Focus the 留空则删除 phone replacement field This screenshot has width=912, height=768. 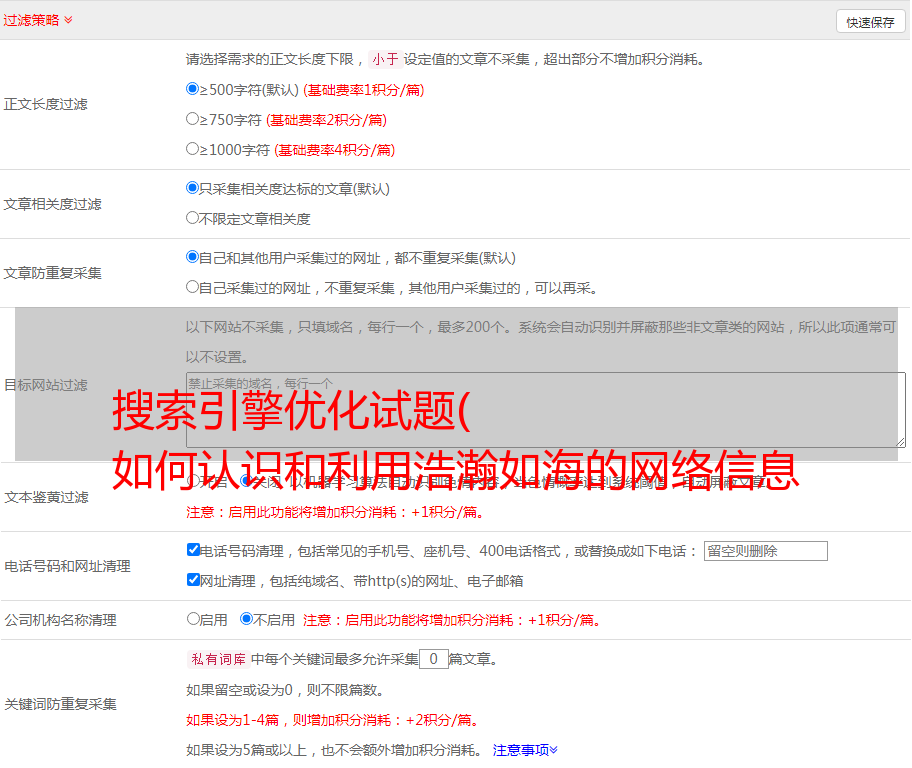click(x=765, y=551)
